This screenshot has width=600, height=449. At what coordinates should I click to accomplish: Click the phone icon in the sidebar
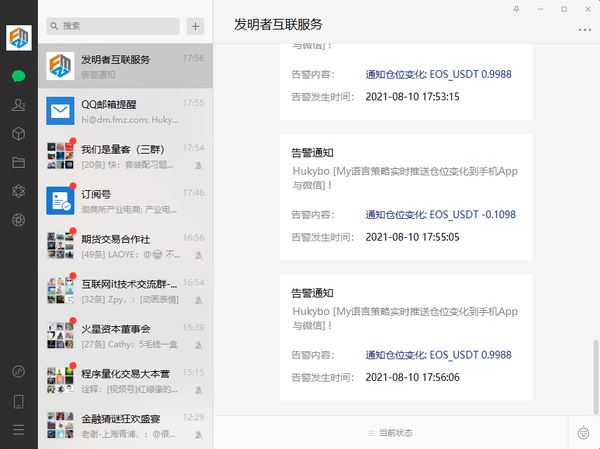[18, 401]
